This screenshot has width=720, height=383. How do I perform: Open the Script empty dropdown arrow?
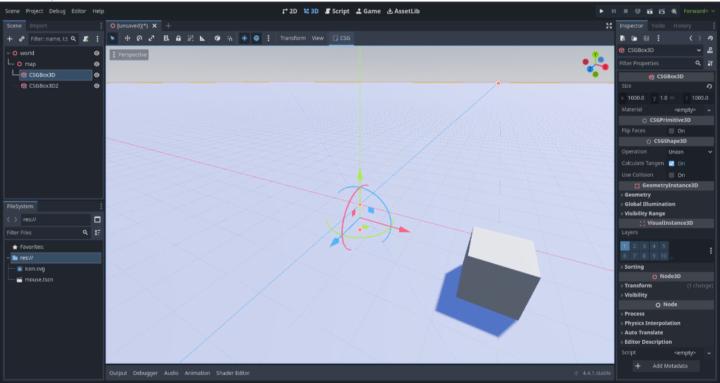[x=709, y=353]
